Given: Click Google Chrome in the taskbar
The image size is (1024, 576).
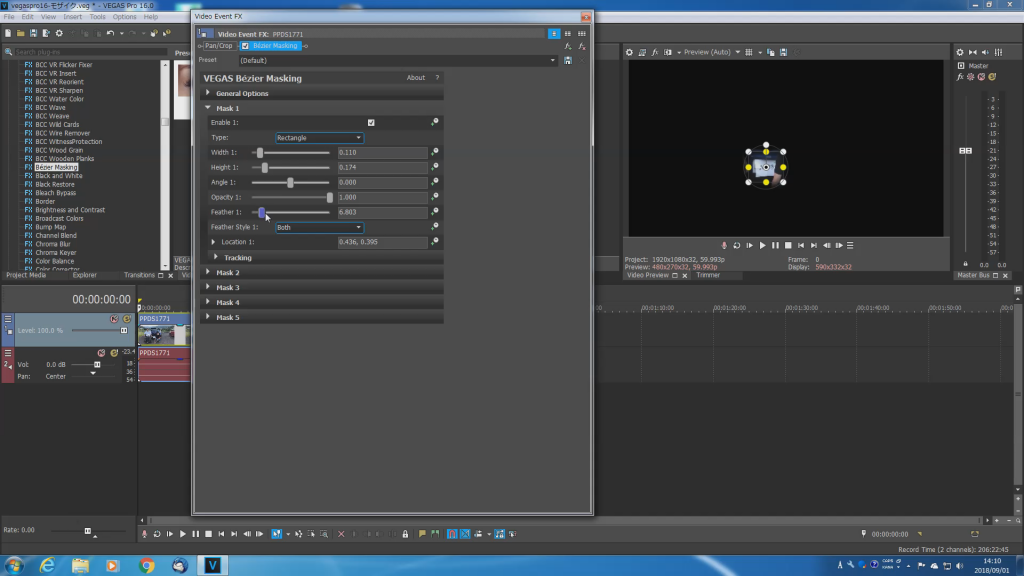Looking at the screenshot, I should [147, 565].
